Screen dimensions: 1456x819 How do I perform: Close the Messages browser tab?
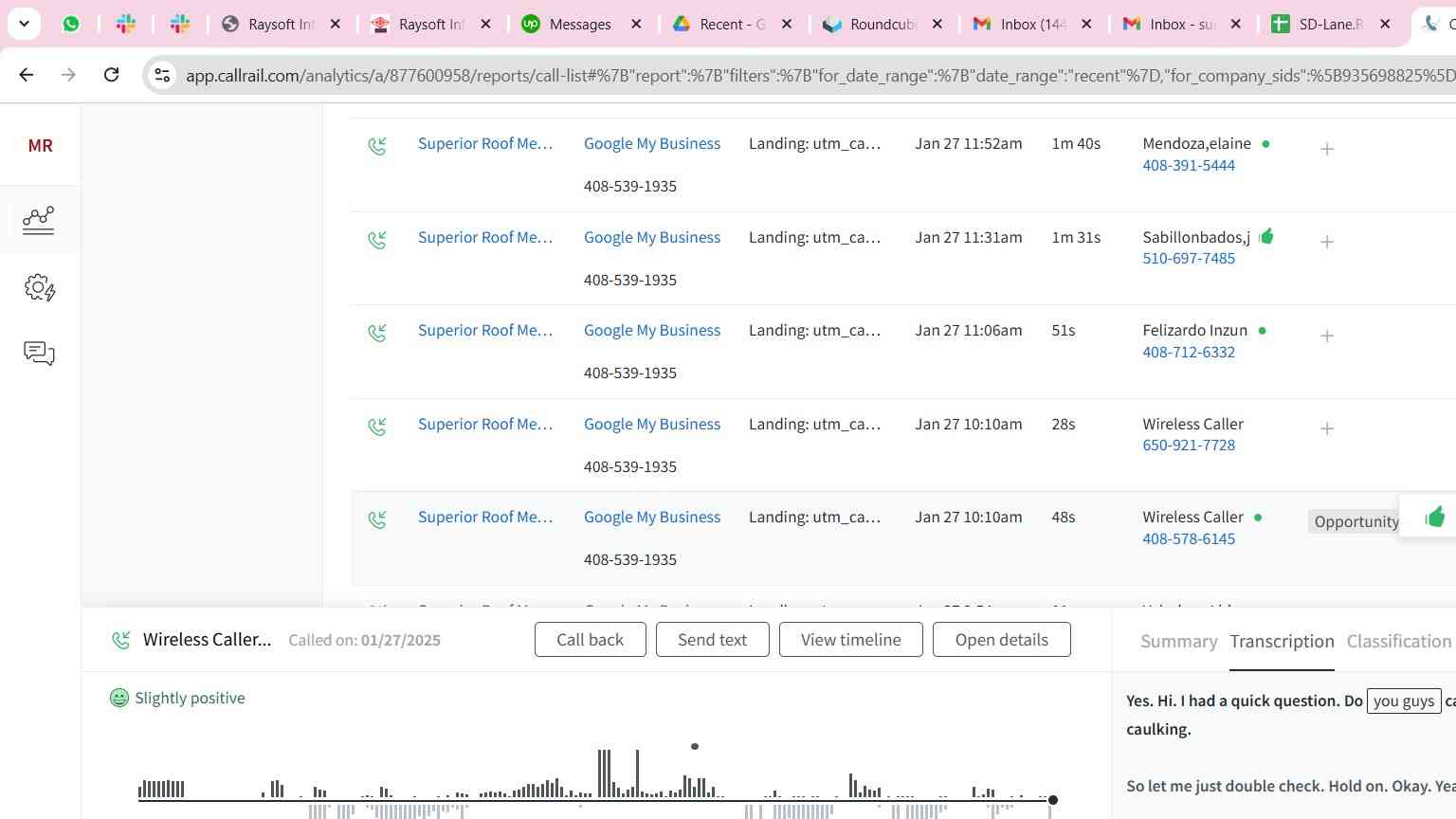click(x=636, y=24)
